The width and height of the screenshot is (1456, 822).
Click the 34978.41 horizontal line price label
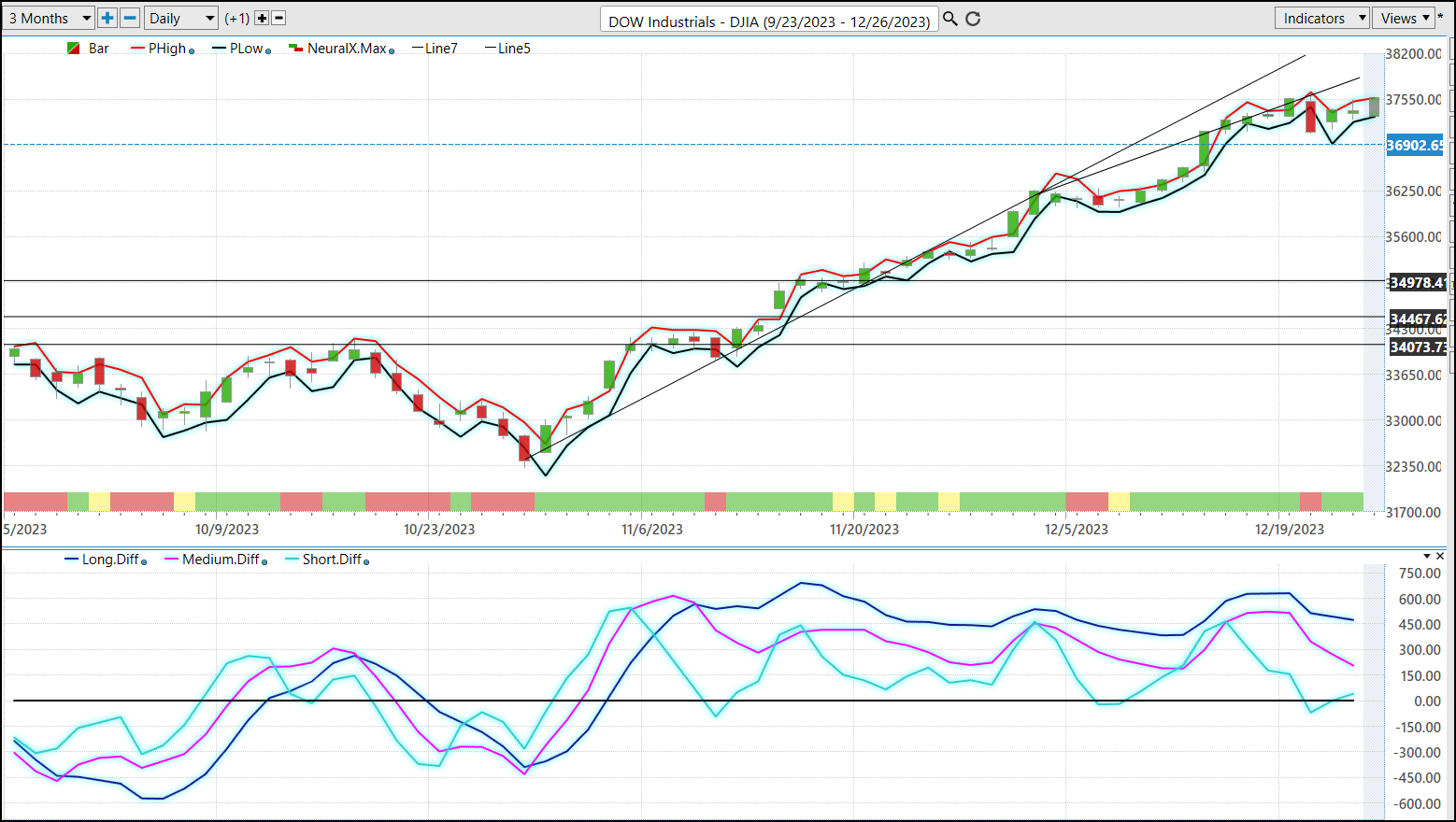coord(1418,282)
